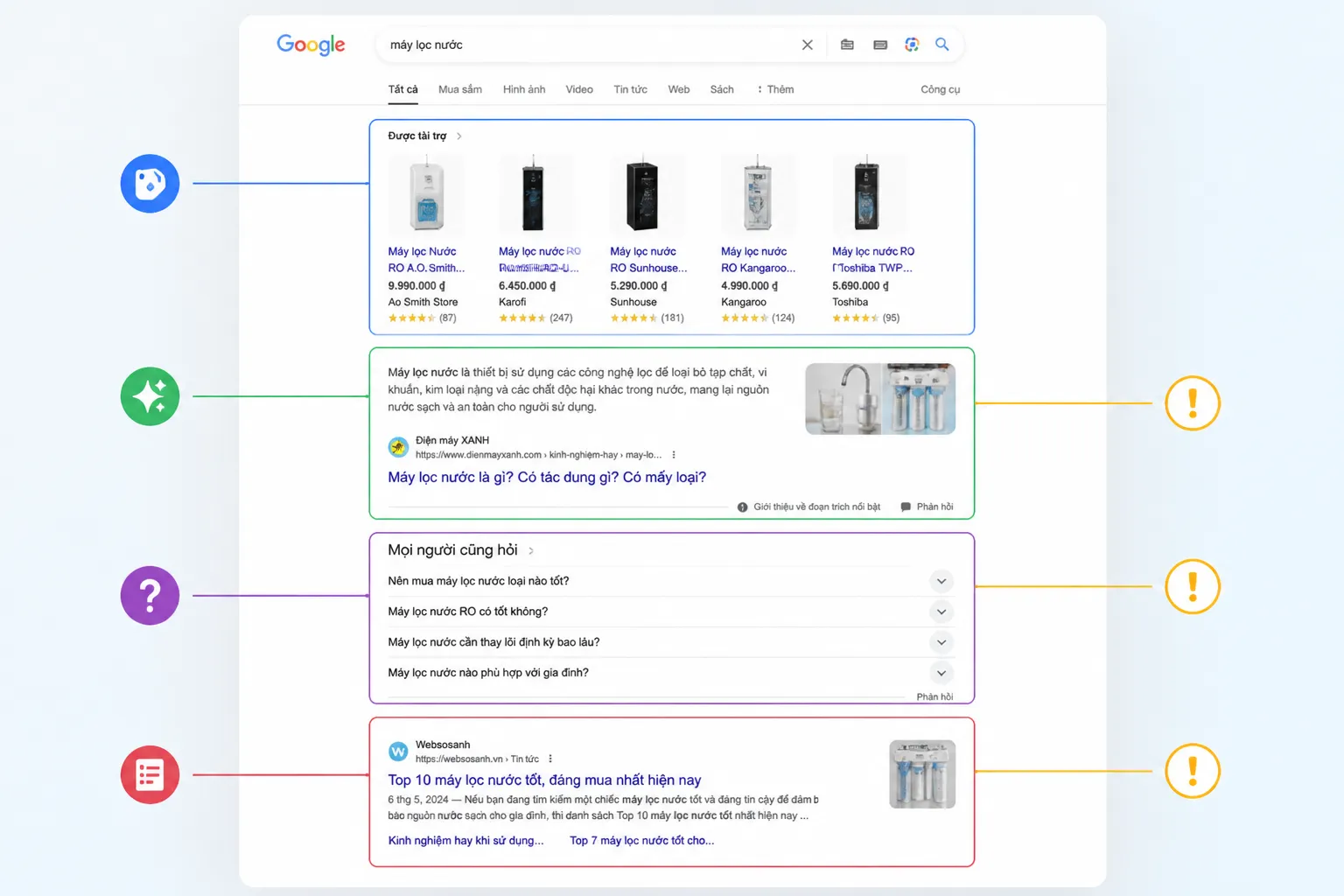Click the 4.990.000 ₫ price
This screenshot has width=1344, height=896.
[750, 286]
